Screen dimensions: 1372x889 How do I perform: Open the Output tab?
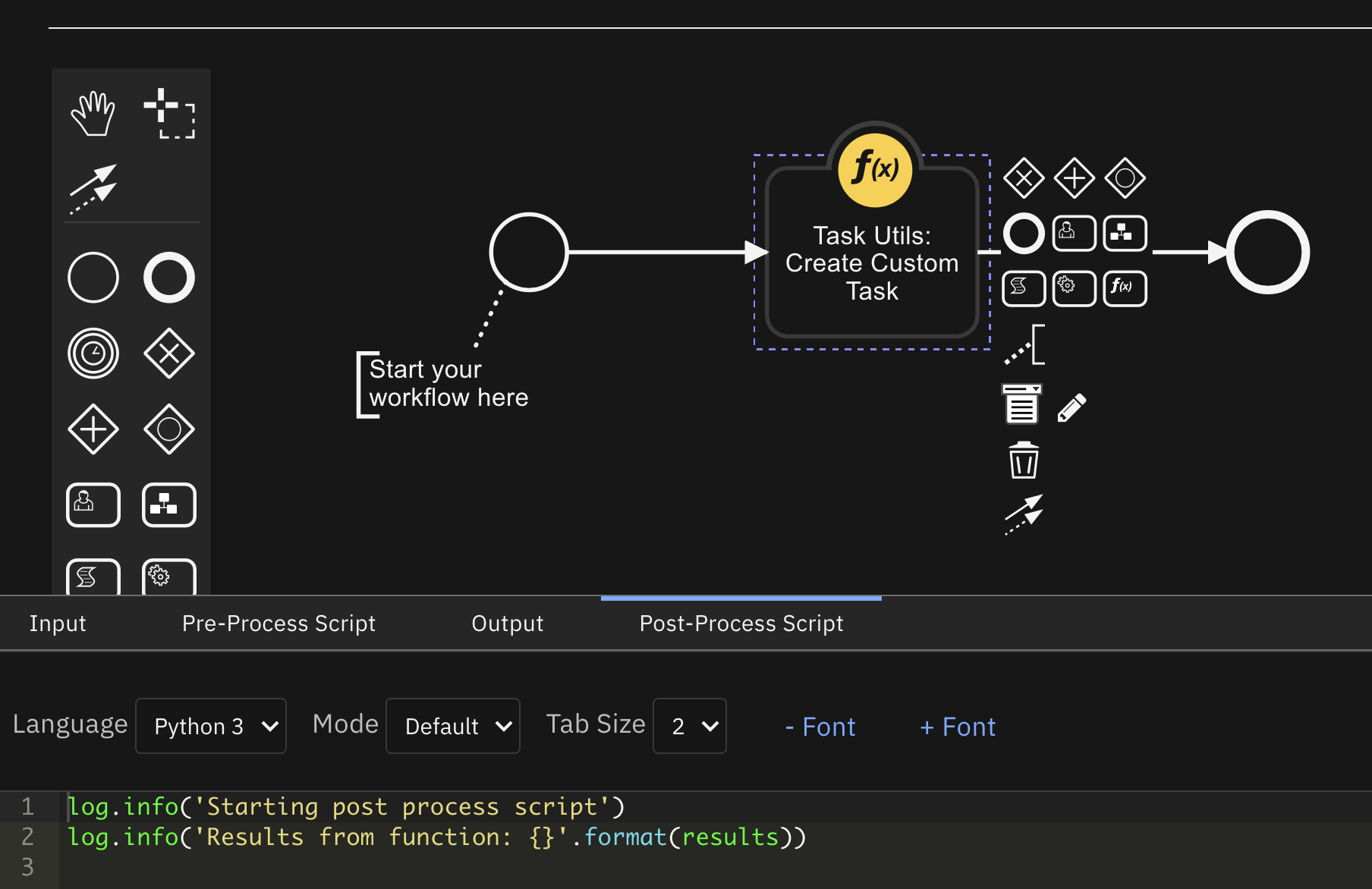(507, 624)
